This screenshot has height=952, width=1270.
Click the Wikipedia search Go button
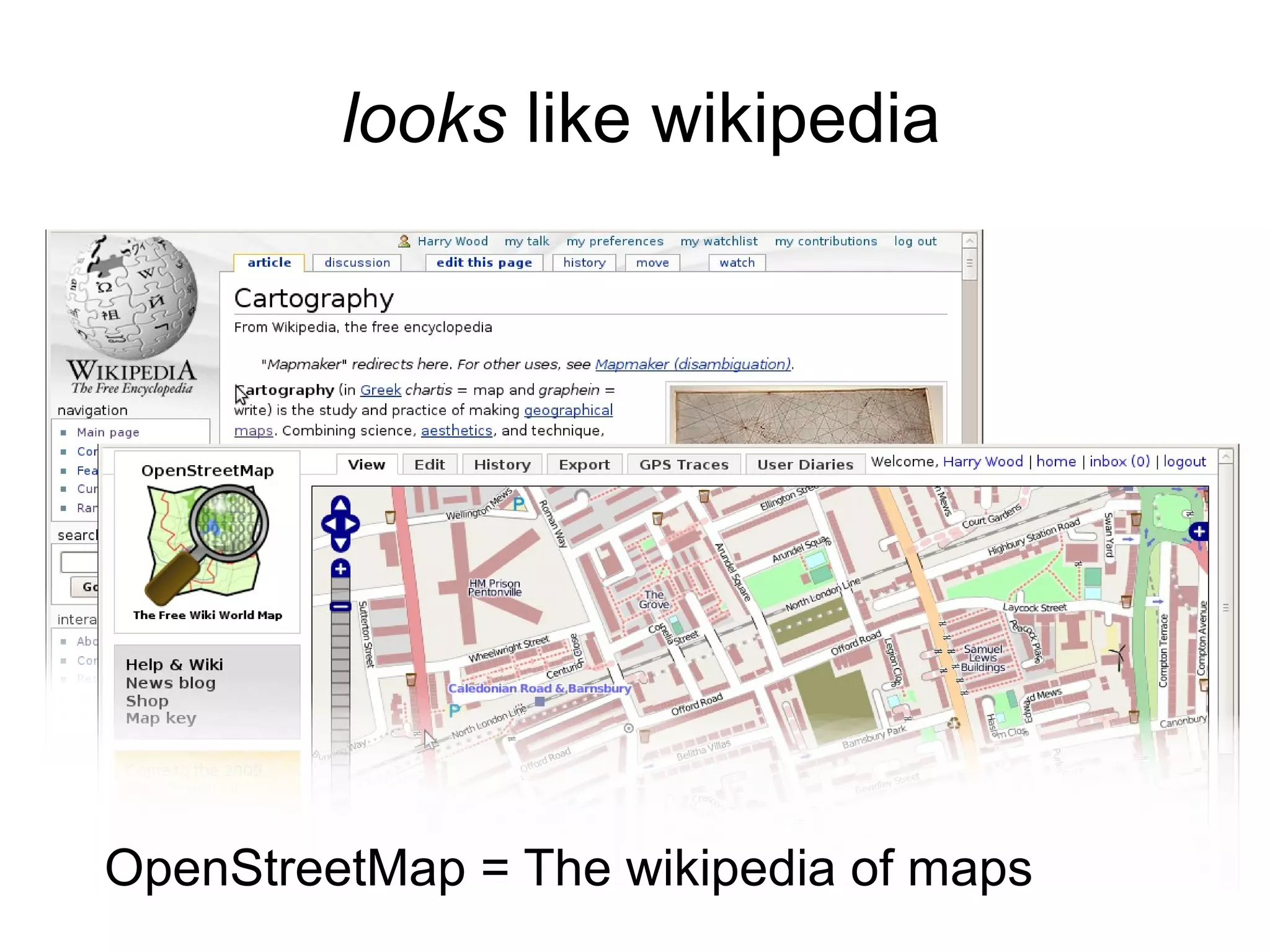tap(85, 587)
